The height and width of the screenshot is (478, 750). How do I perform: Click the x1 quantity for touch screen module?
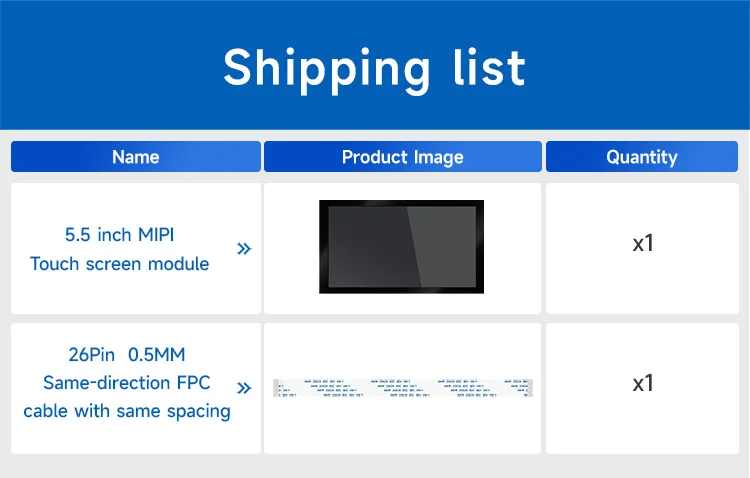643,244
